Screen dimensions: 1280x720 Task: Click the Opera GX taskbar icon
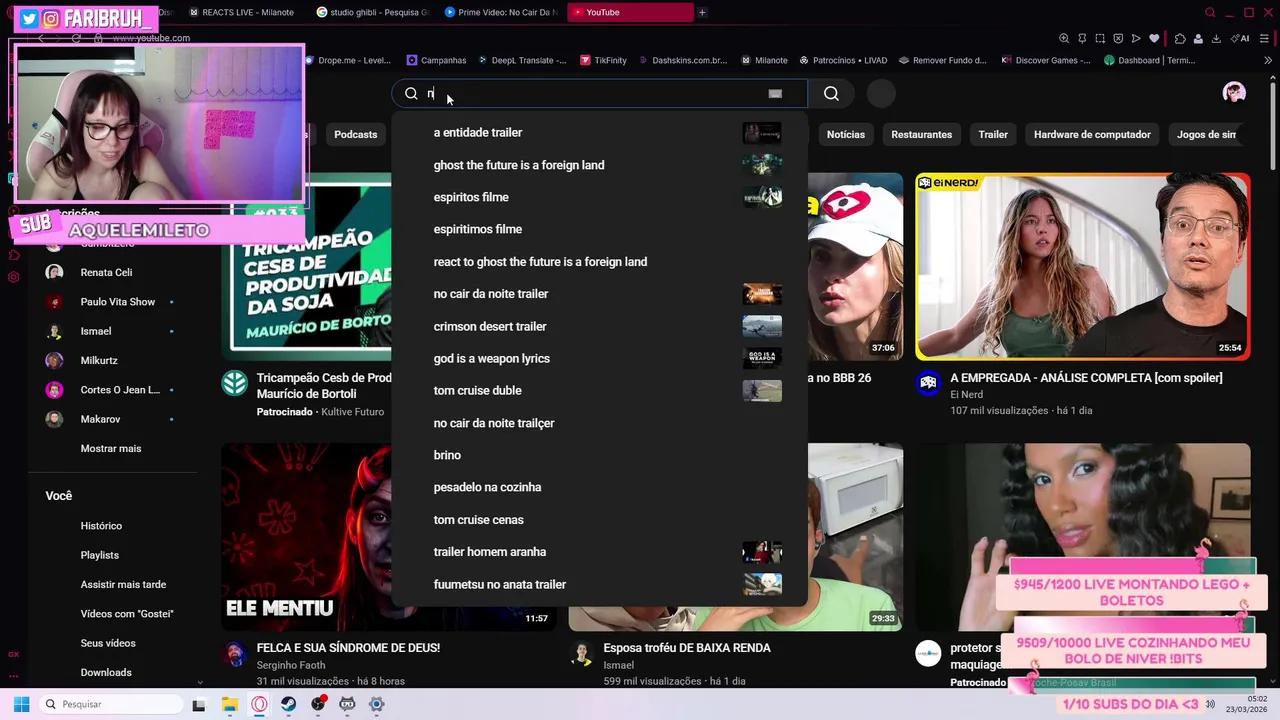point(259,704)
